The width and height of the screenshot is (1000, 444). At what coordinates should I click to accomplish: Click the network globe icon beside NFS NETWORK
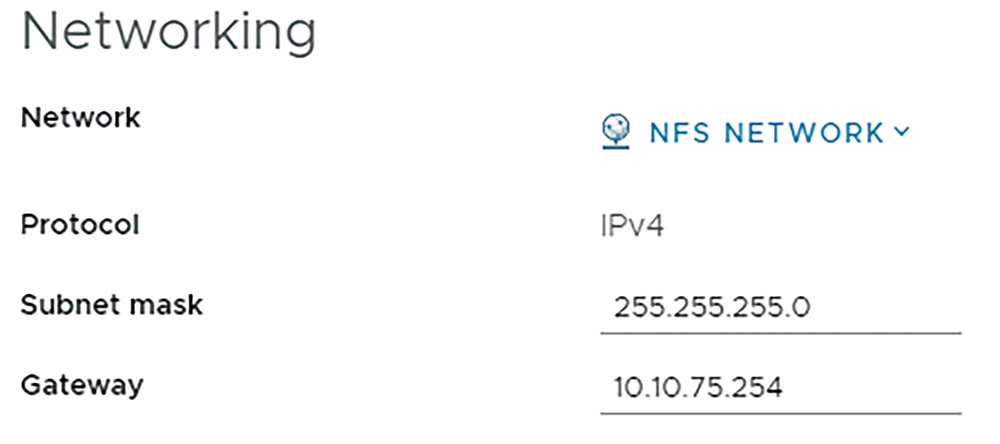pyautogui.click(x=616, y=131)
